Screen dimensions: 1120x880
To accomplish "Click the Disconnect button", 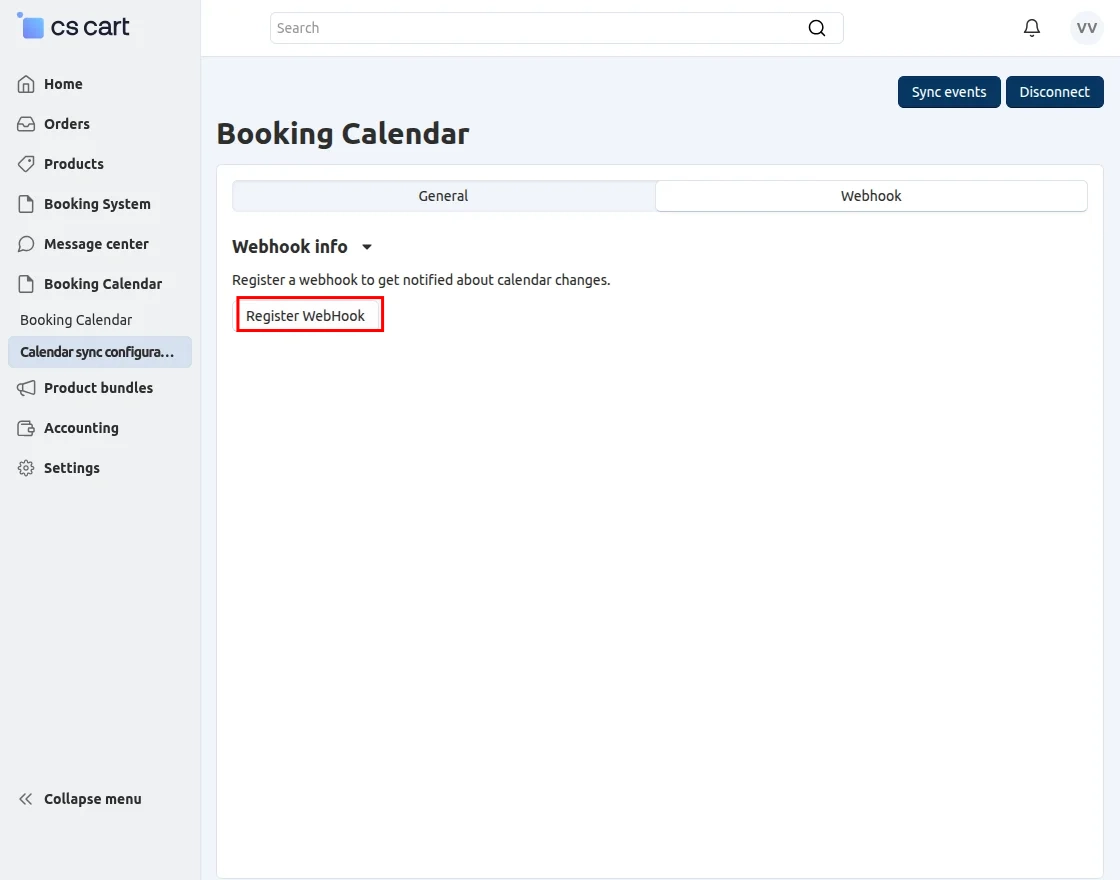I will tap(1055, 91).
